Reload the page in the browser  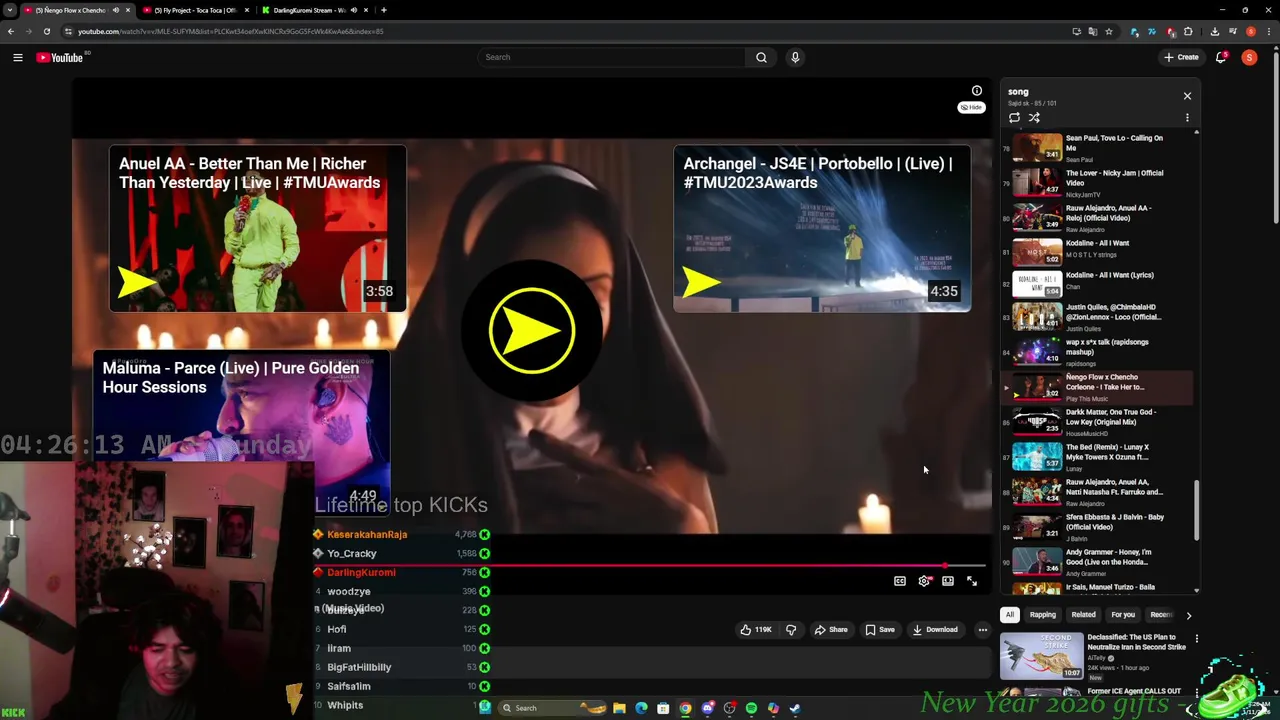click(x=46, y=31)
